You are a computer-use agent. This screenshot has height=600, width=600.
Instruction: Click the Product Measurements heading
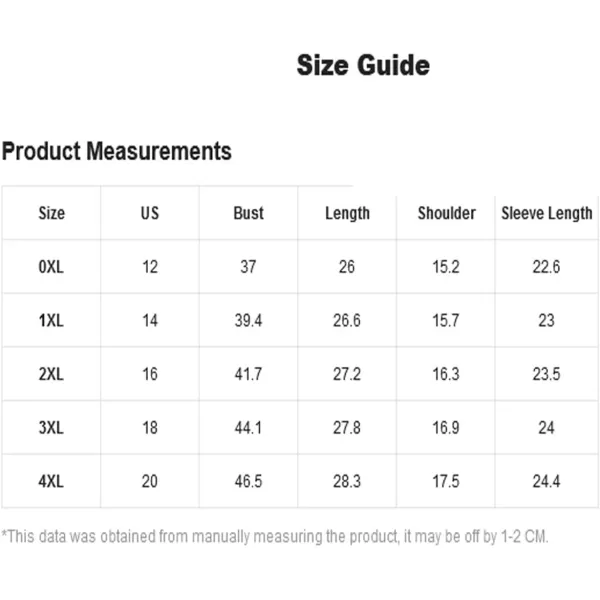pyautogui.click(x=117, y=151)
